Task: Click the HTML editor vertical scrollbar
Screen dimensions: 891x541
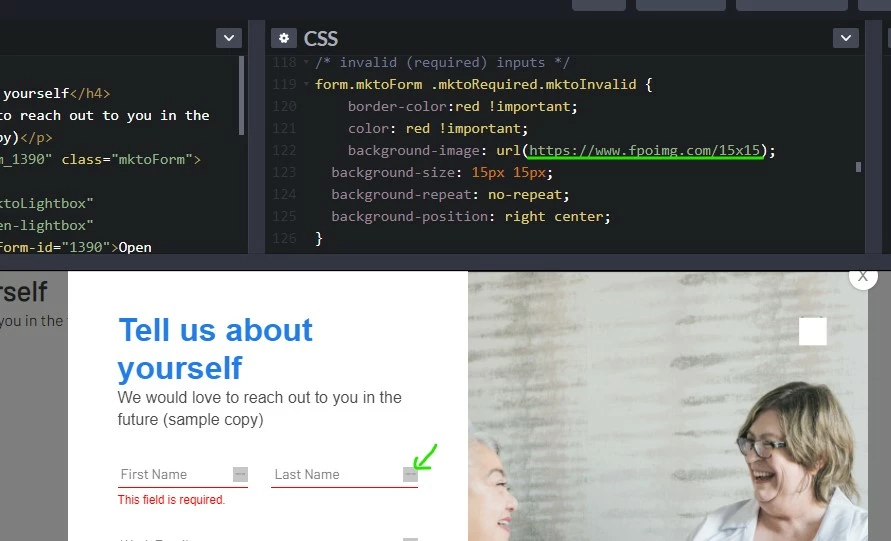Action: pos(242,95)
